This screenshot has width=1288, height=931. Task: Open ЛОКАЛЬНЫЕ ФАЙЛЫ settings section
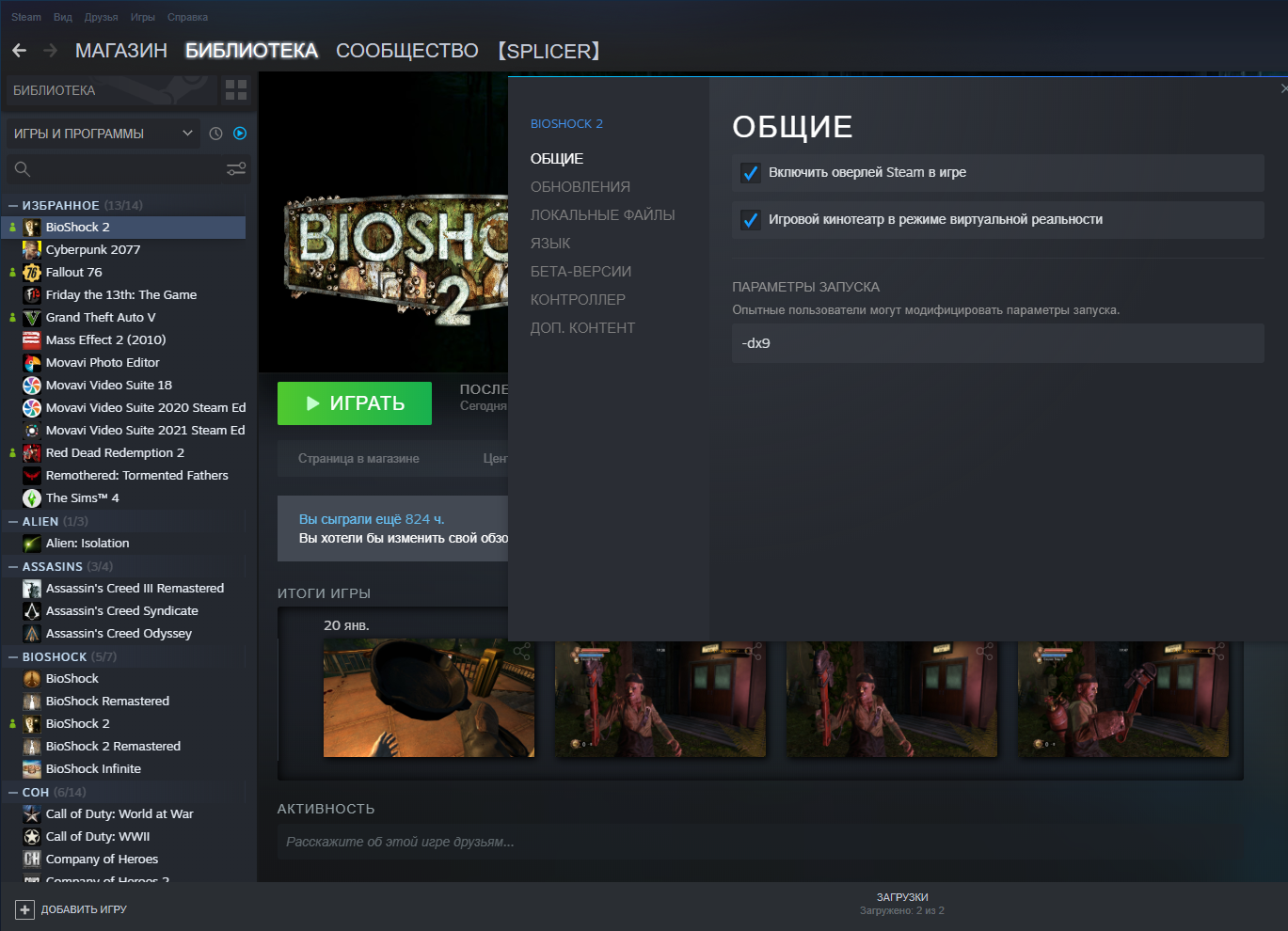(x=603, y=215)
